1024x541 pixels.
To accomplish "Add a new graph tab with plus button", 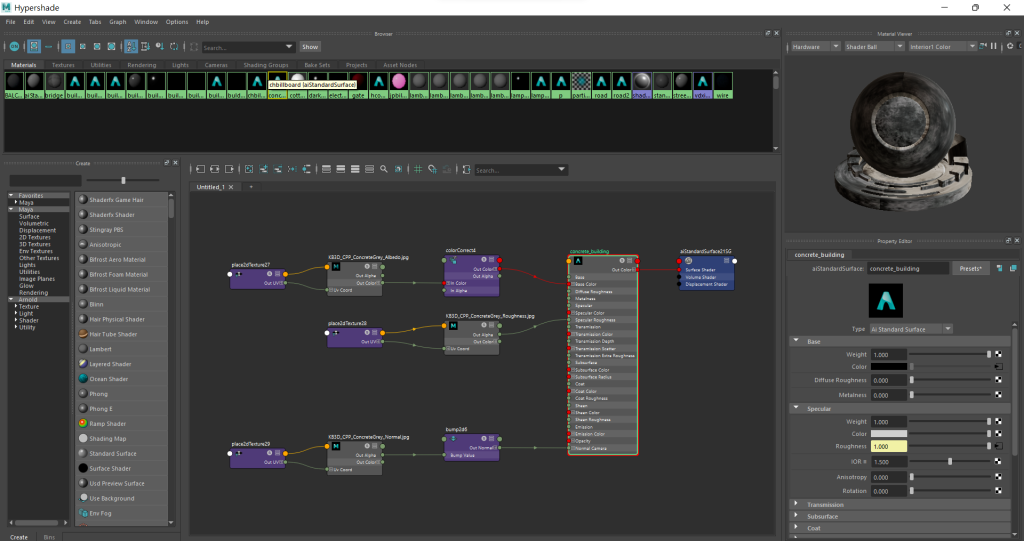I will [x=251, y=187].
